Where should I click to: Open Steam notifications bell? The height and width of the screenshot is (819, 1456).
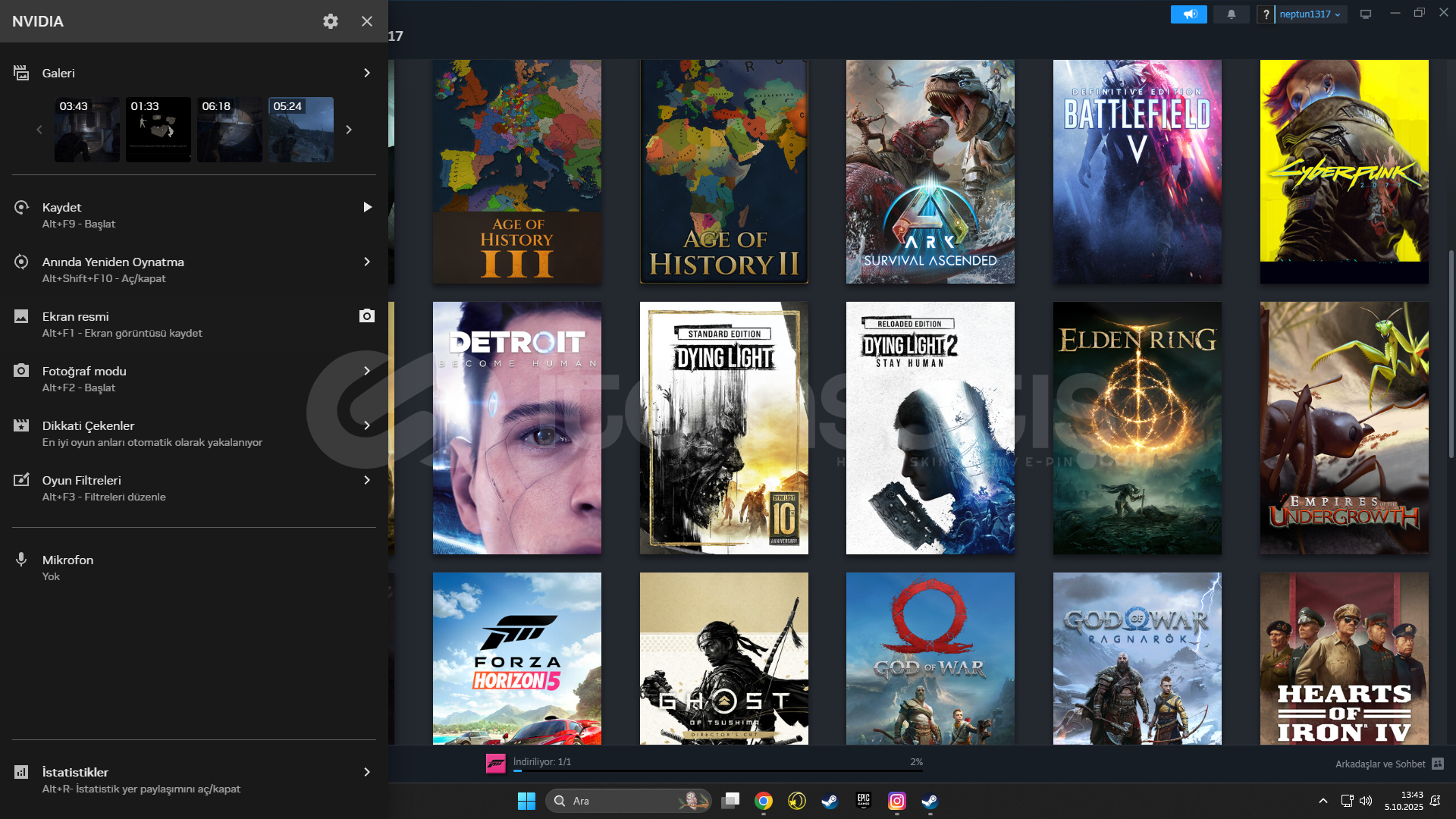(1231, 14)
